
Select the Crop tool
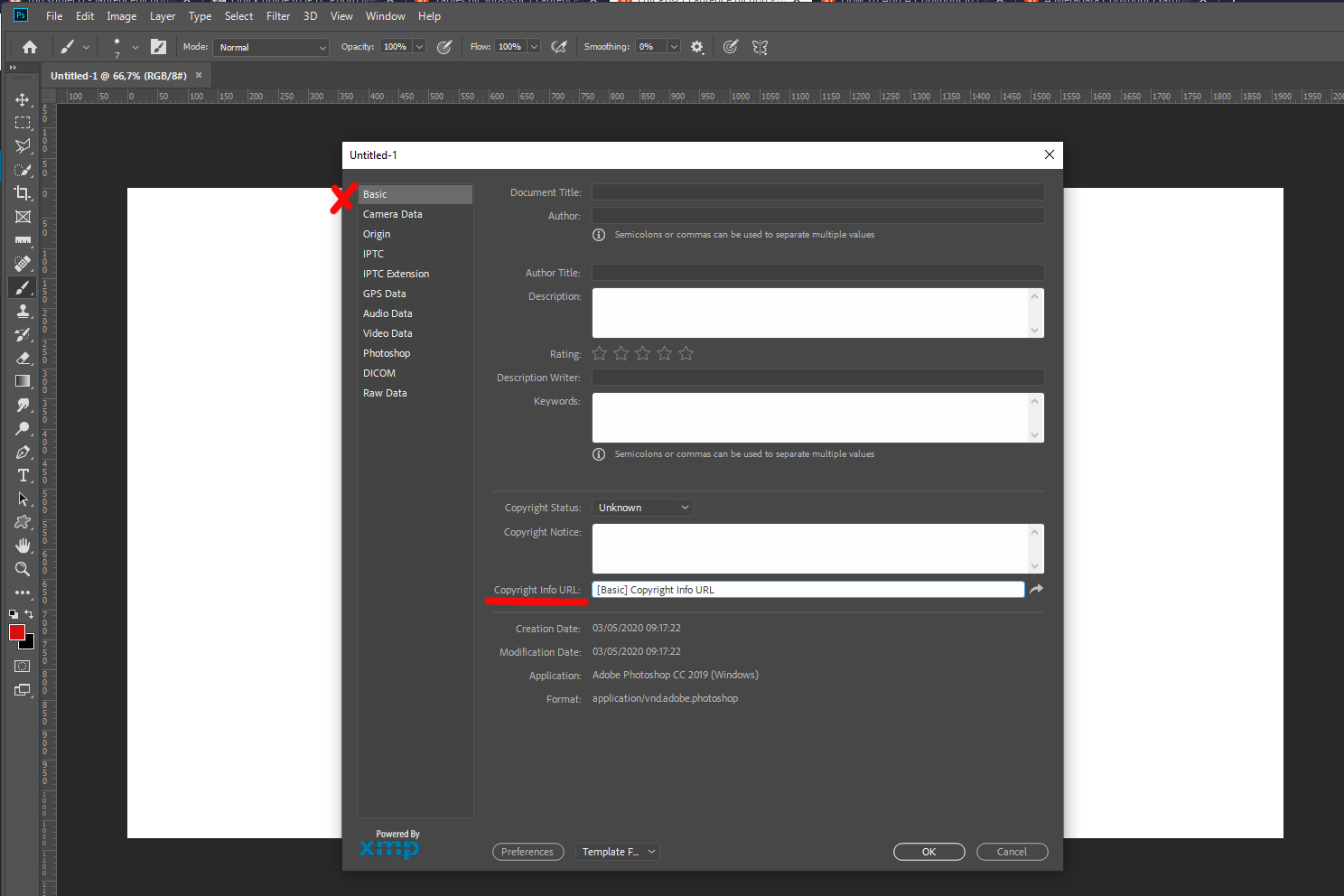23,193
